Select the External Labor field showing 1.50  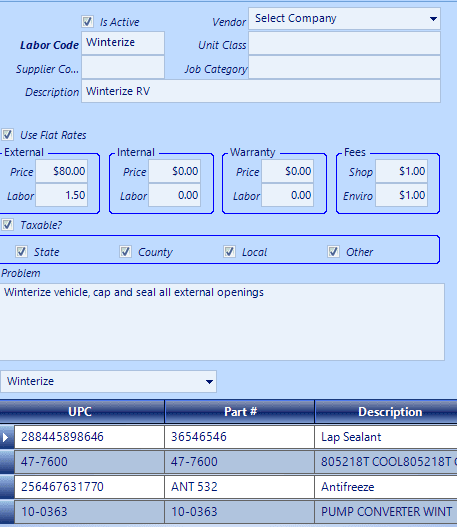coord(62,195)
